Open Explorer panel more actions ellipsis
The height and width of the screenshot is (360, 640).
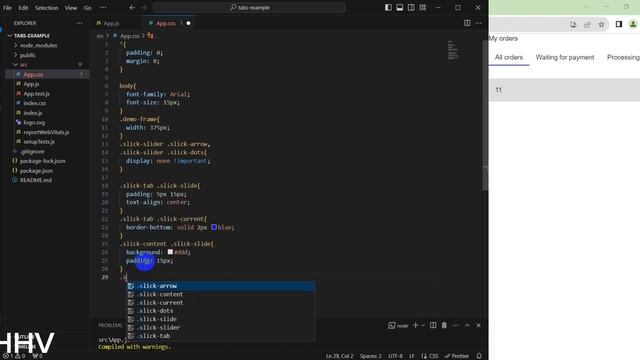(x=79, y=23)
